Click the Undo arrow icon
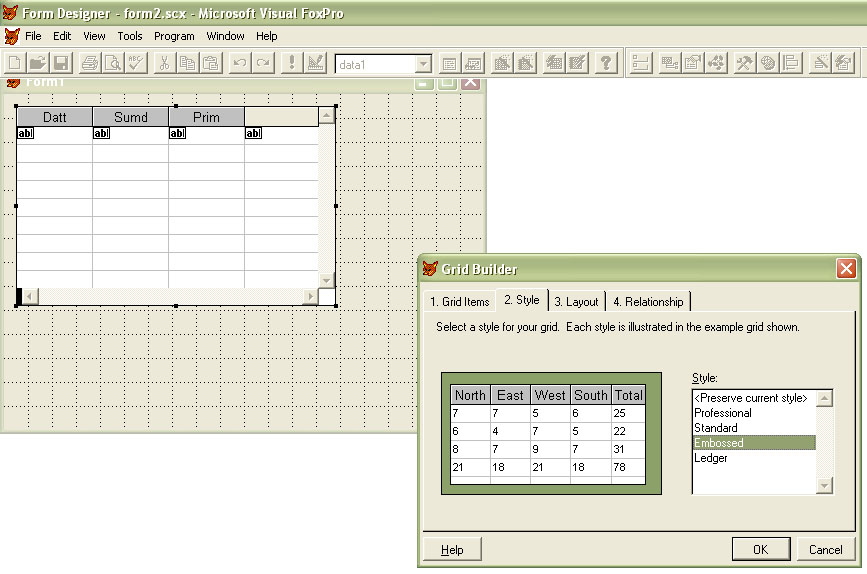Viewport: 867px width, 574px height. pos(239,63)
